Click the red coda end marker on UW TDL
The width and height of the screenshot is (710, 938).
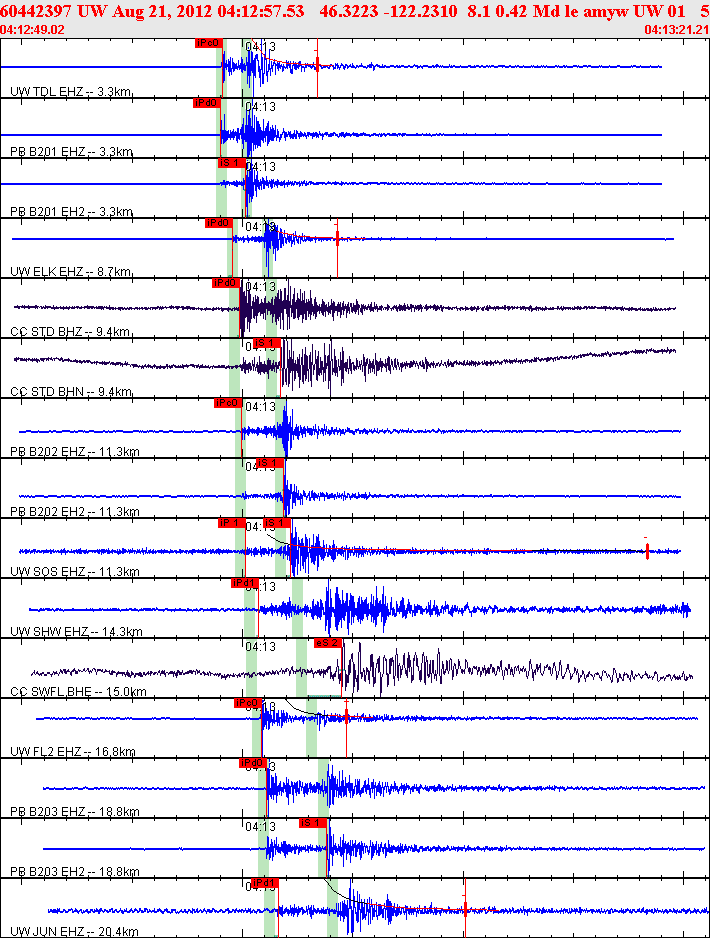coord(318,66)
